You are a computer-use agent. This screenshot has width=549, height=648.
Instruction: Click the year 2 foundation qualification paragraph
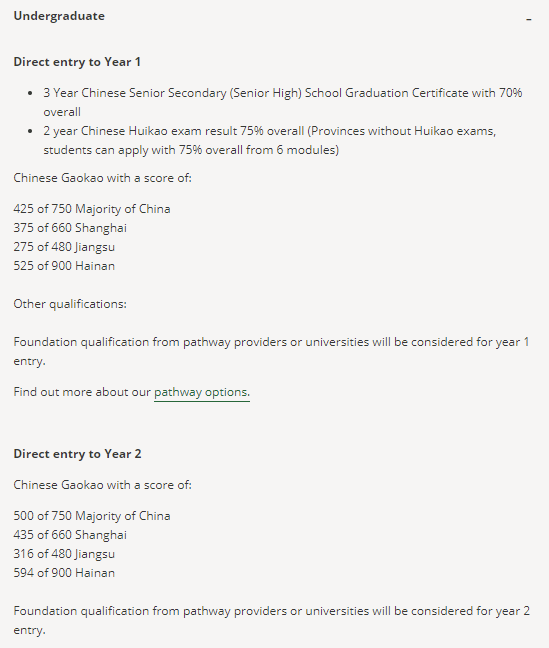tap(272, 620)
